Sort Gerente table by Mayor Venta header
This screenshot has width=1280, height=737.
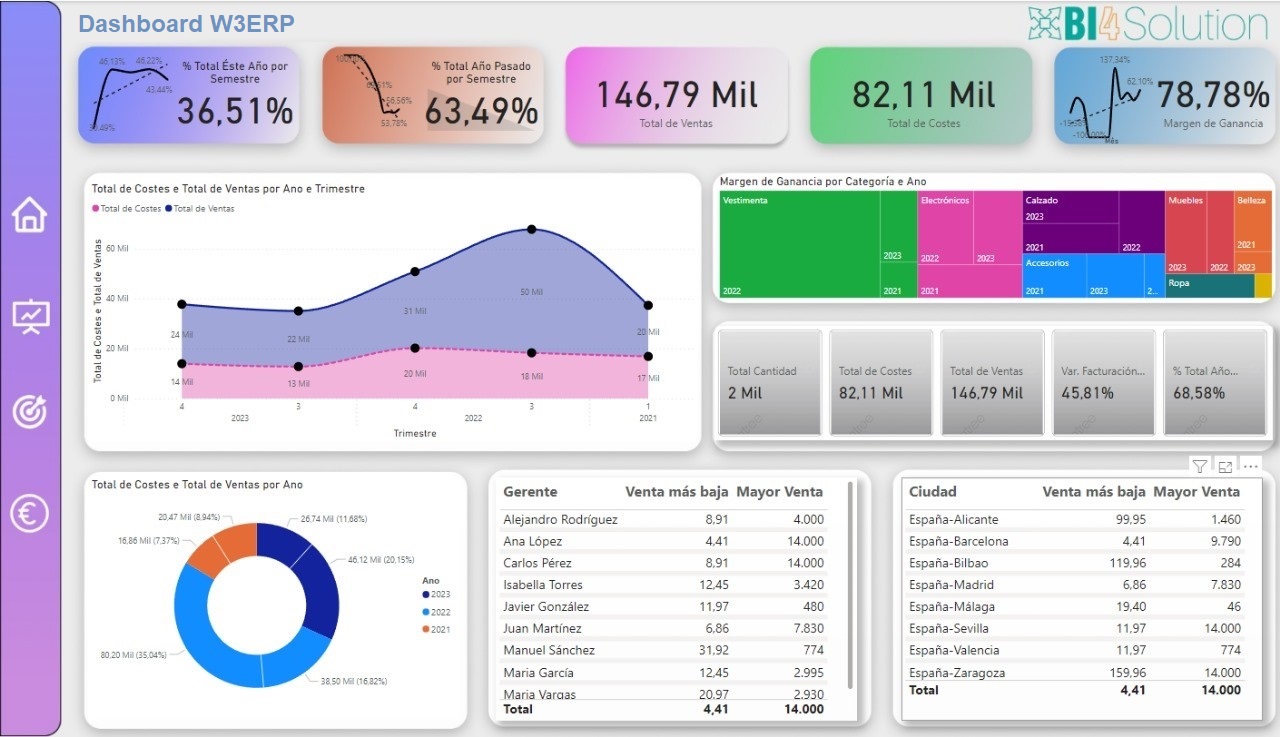click(x=780, y=492)
